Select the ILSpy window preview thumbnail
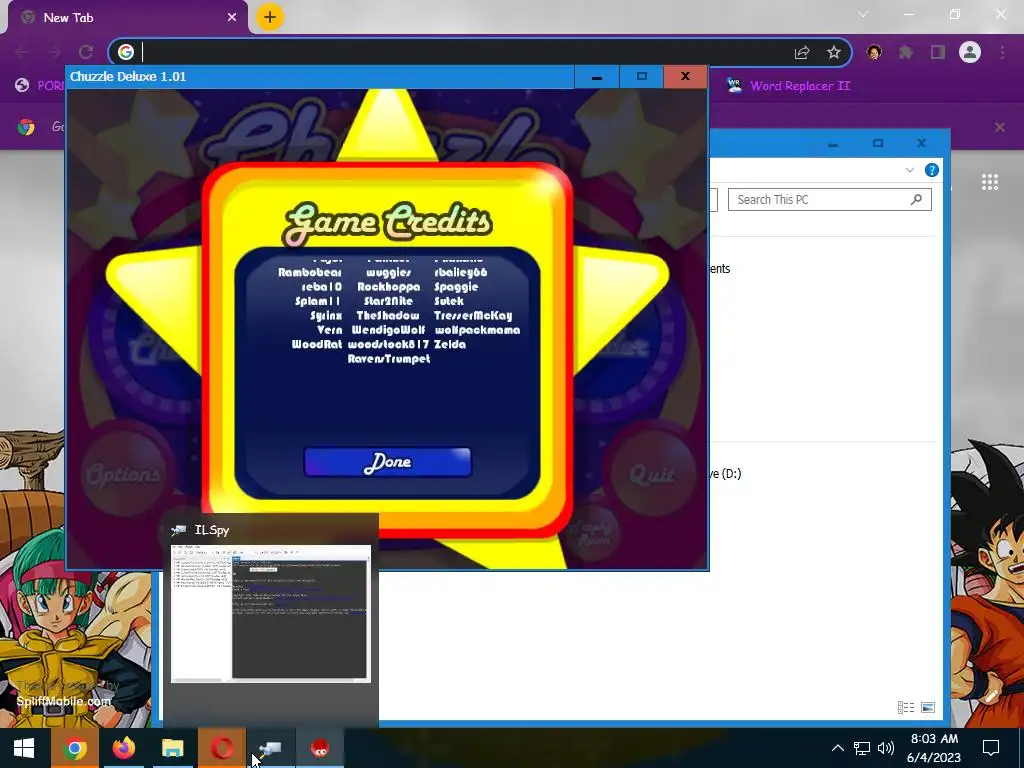The width and height of the screenshot is (1024, 768). pos(270,614)
